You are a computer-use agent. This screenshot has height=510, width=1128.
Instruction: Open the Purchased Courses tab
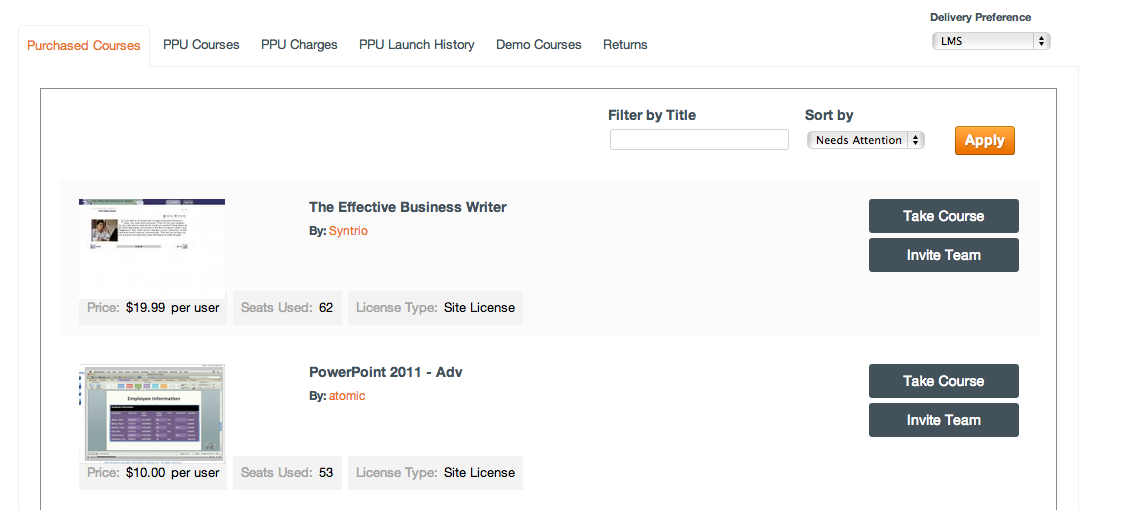pos(84,45)
